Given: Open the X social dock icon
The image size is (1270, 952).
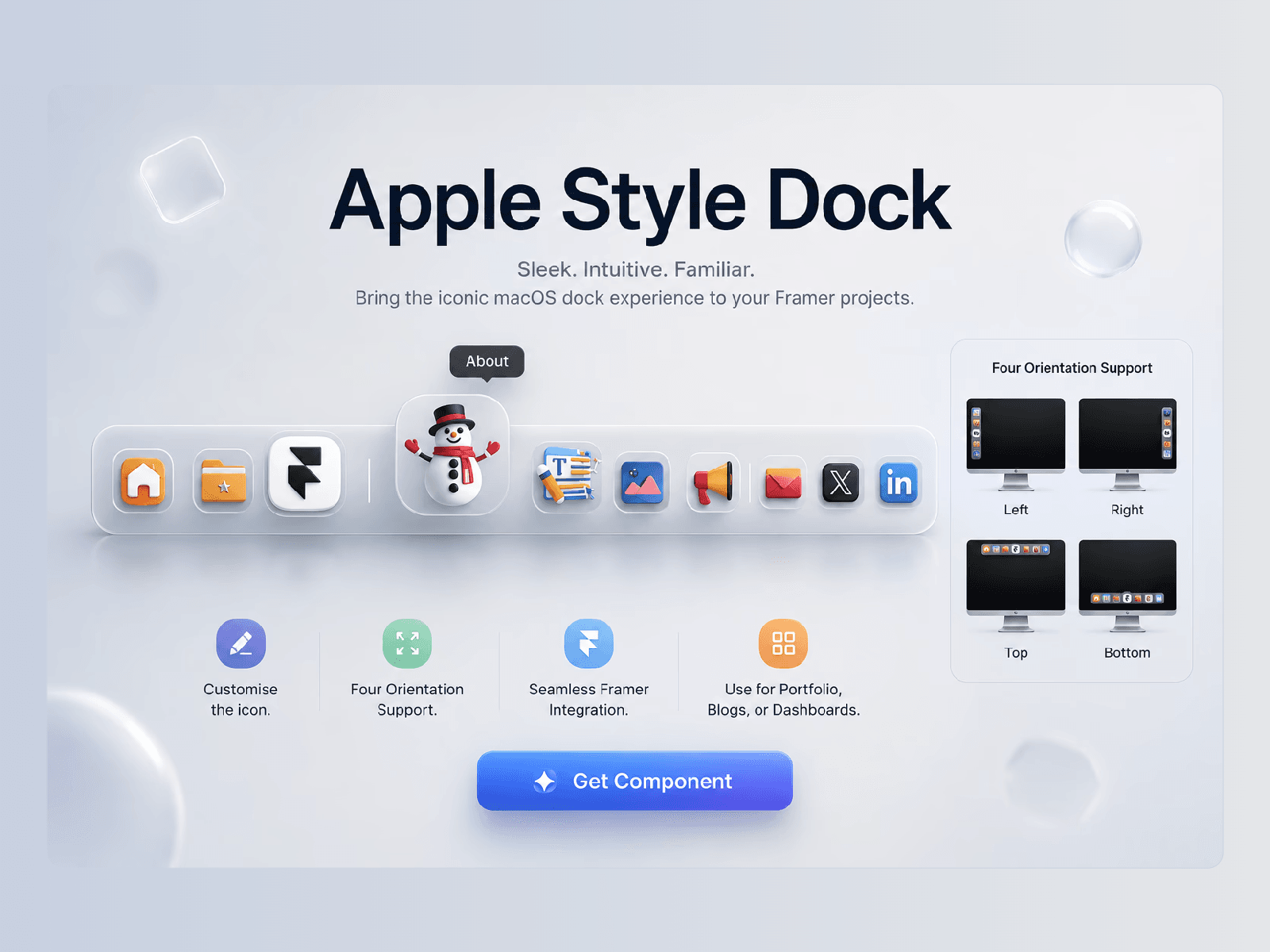Looking at the screenshot, I should [x=841, y=482].
